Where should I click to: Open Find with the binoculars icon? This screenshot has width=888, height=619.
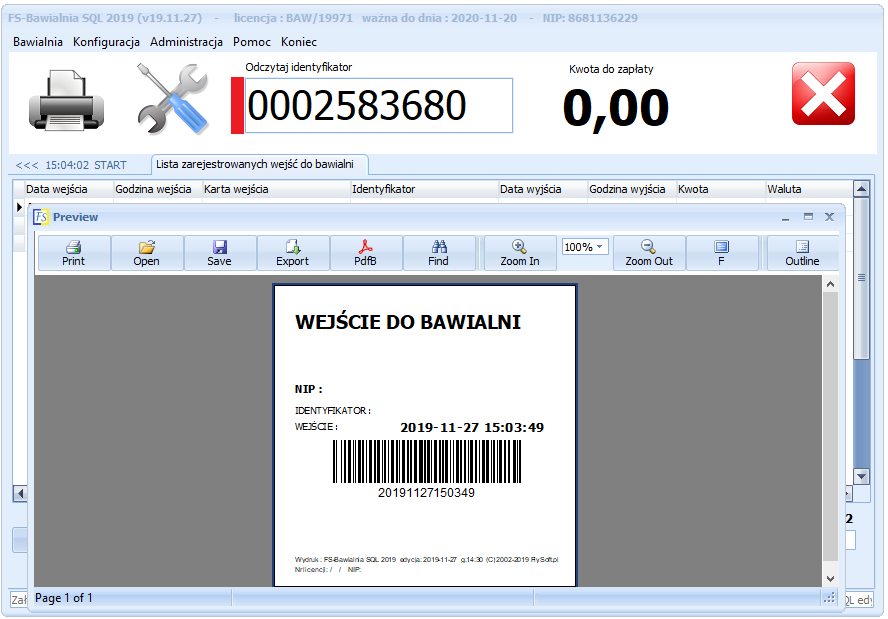tap(438, 253)
